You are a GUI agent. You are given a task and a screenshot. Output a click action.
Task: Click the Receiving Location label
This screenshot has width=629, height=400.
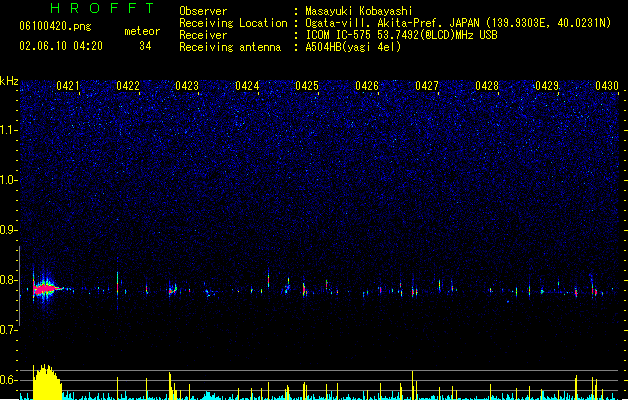[x=233, y=23]
